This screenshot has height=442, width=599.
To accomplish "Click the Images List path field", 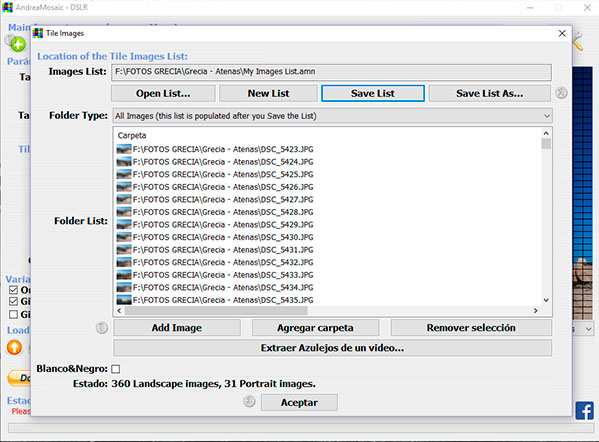I will coord(331,72).
